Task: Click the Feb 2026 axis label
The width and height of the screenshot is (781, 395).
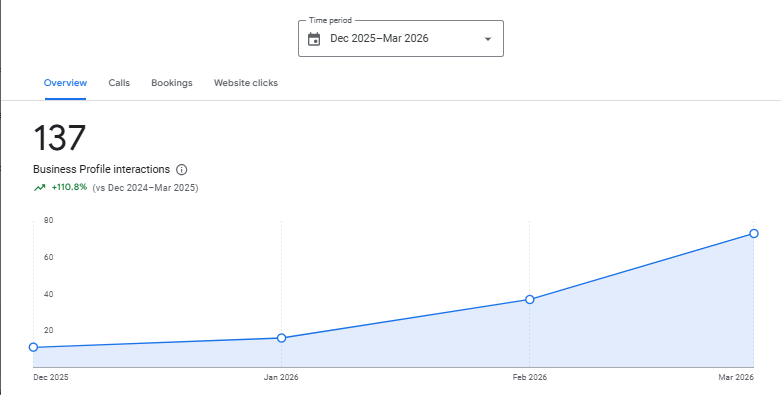Action: [529, 378]
